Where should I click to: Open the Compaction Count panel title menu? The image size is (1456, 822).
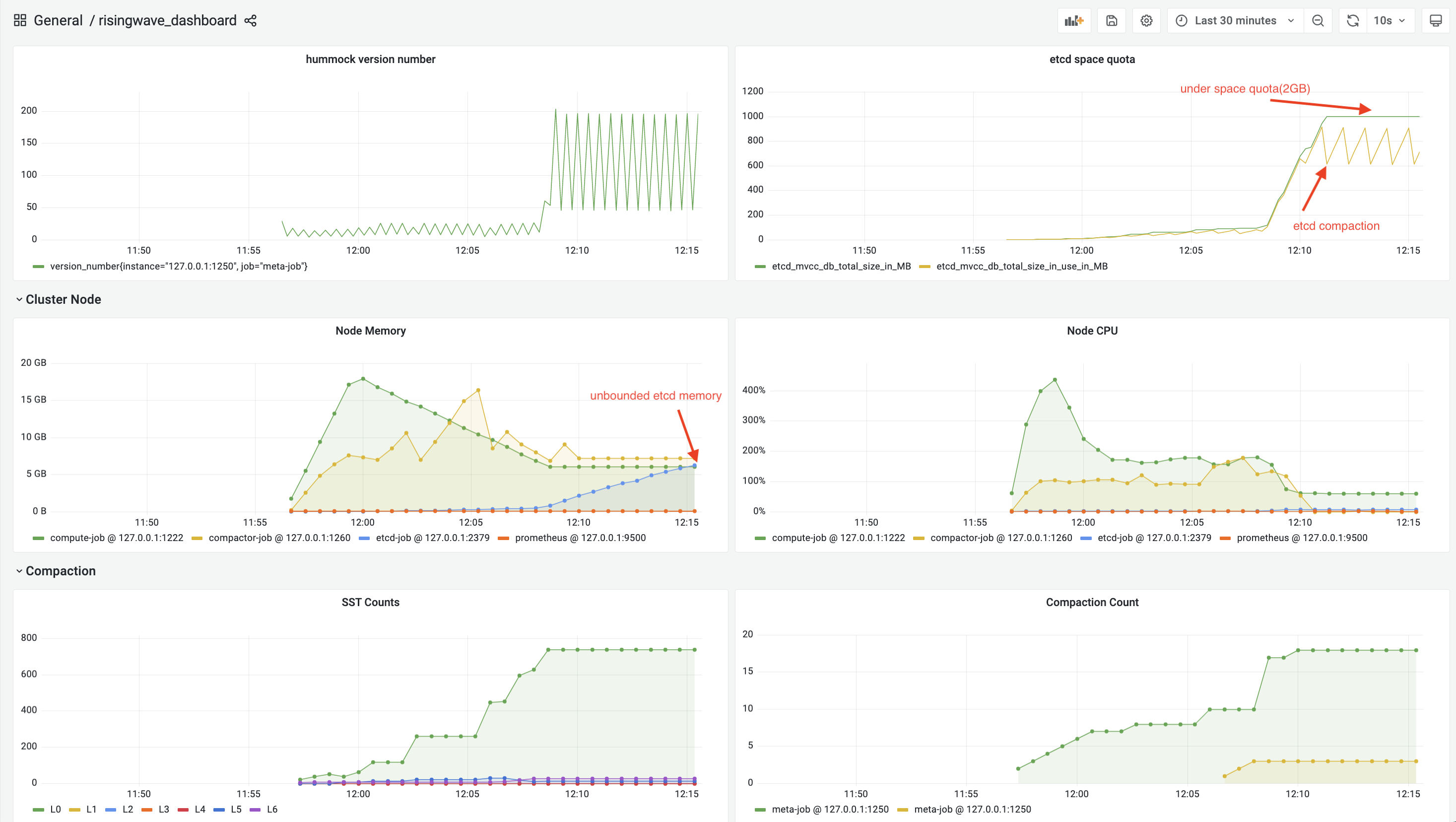(1091, 602)
